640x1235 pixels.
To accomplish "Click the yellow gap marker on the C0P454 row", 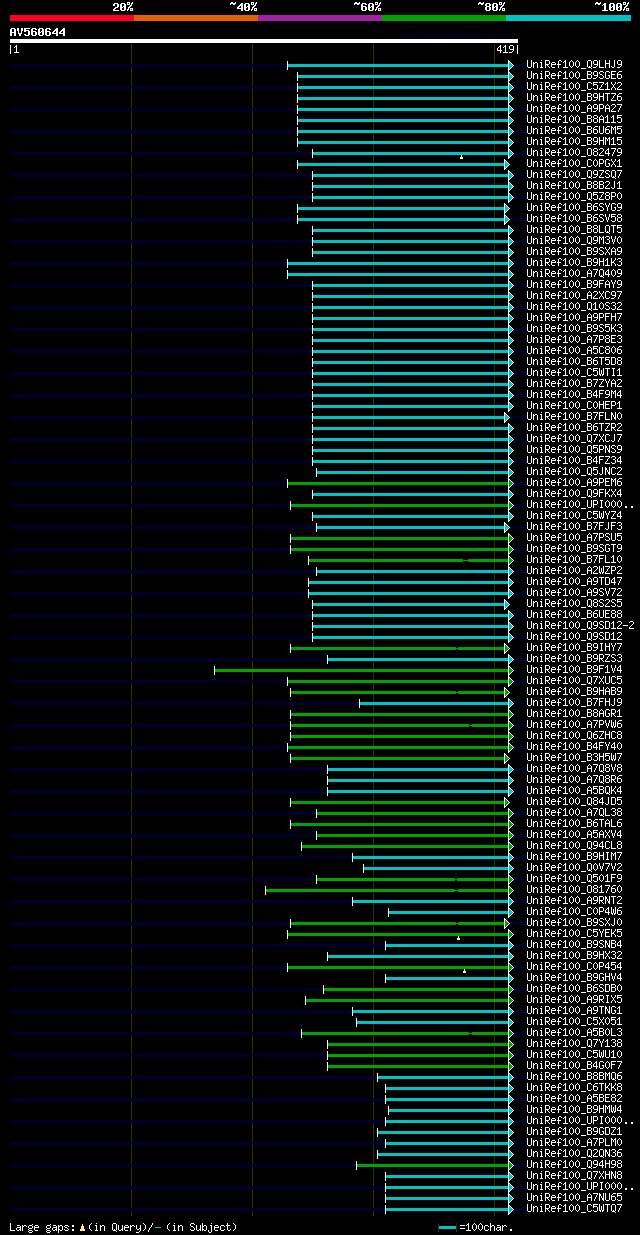I will coord(464,971).
